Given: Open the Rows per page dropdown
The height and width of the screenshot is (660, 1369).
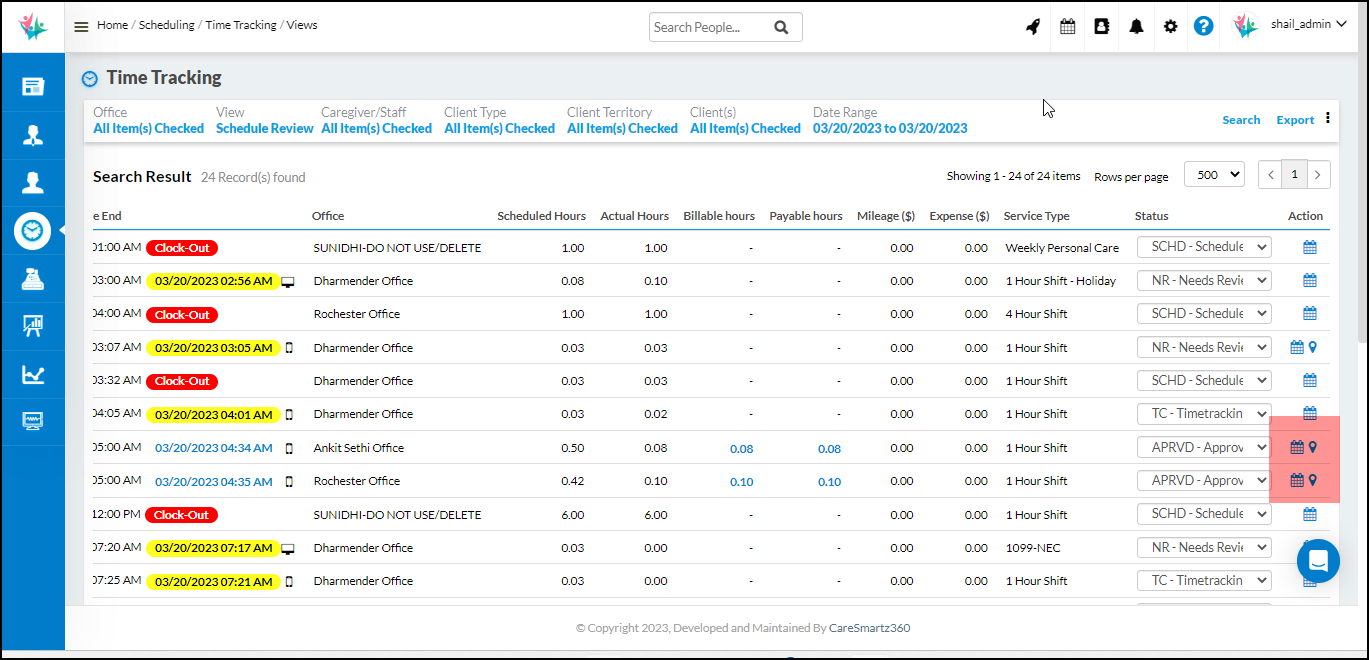Looking at the screenshot, I should (x=1214, y=174).
